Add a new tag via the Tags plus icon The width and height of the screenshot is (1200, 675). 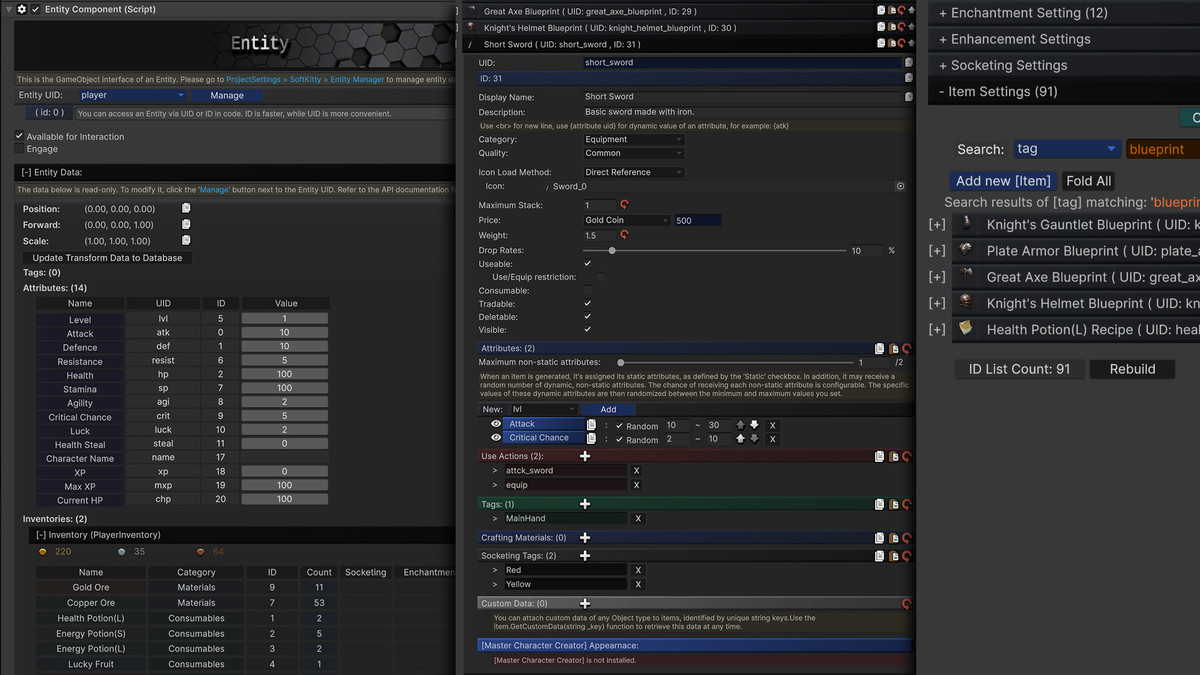pos(585,504)
